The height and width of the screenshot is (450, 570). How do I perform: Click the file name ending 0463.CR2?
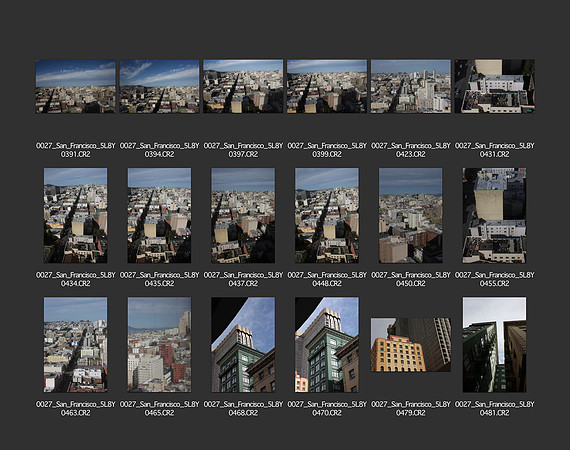point(76,409)
